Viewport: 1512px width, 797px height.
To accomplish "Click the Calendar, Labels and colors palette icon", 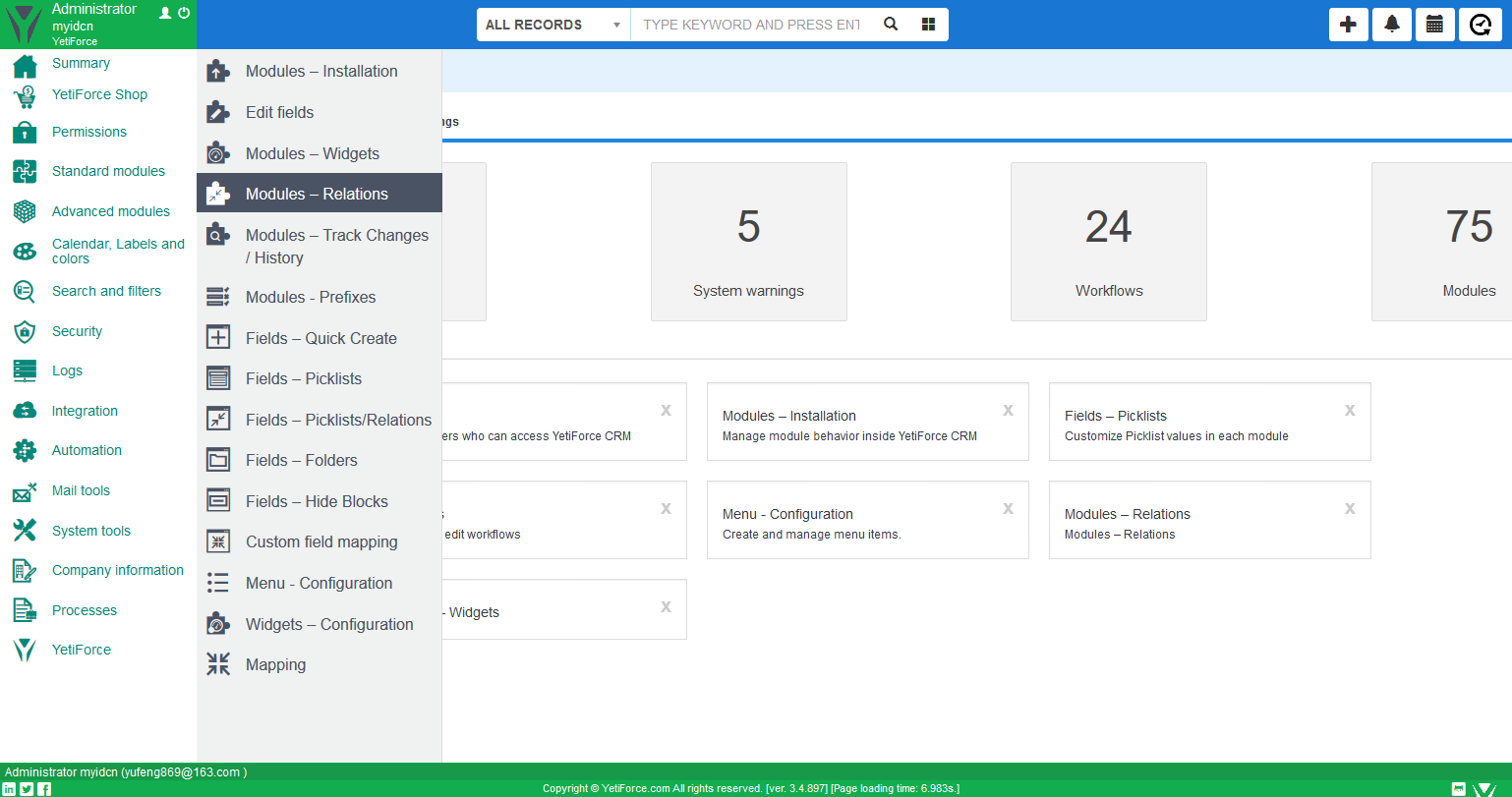I will tap(25, 252).
